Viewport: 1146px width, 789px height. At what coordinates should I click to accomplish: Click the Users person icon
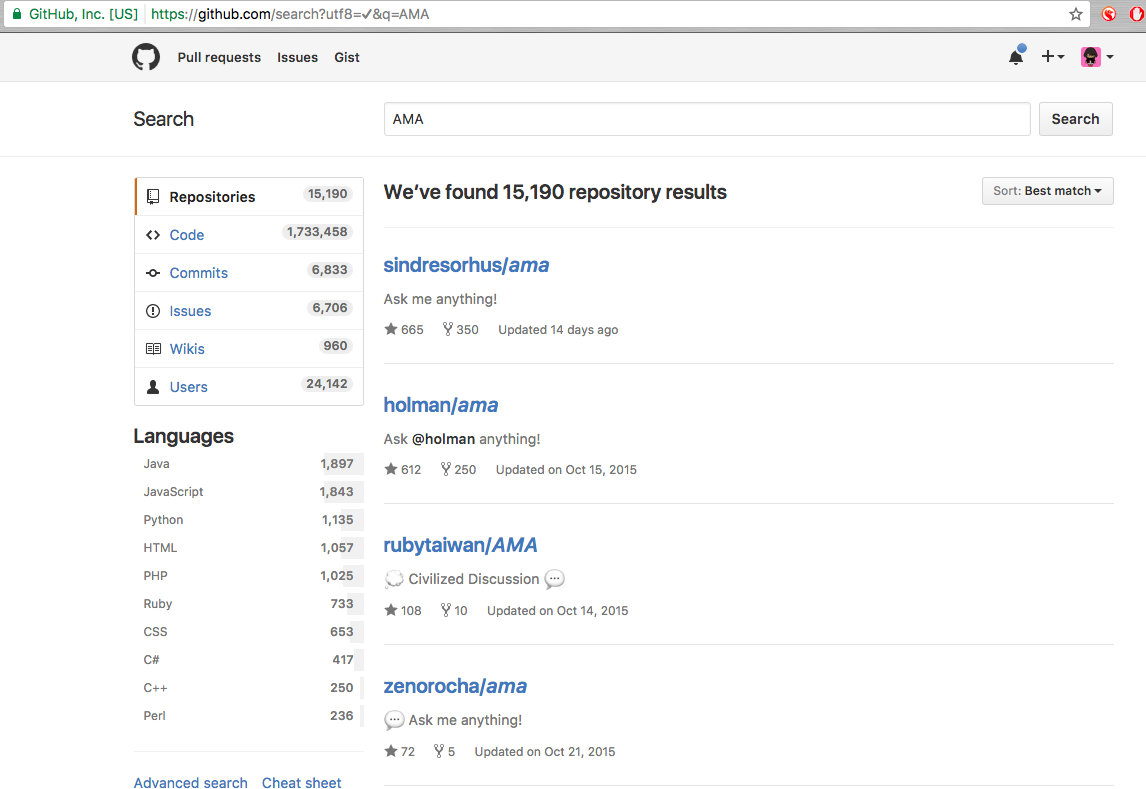(x=153, y=386)
